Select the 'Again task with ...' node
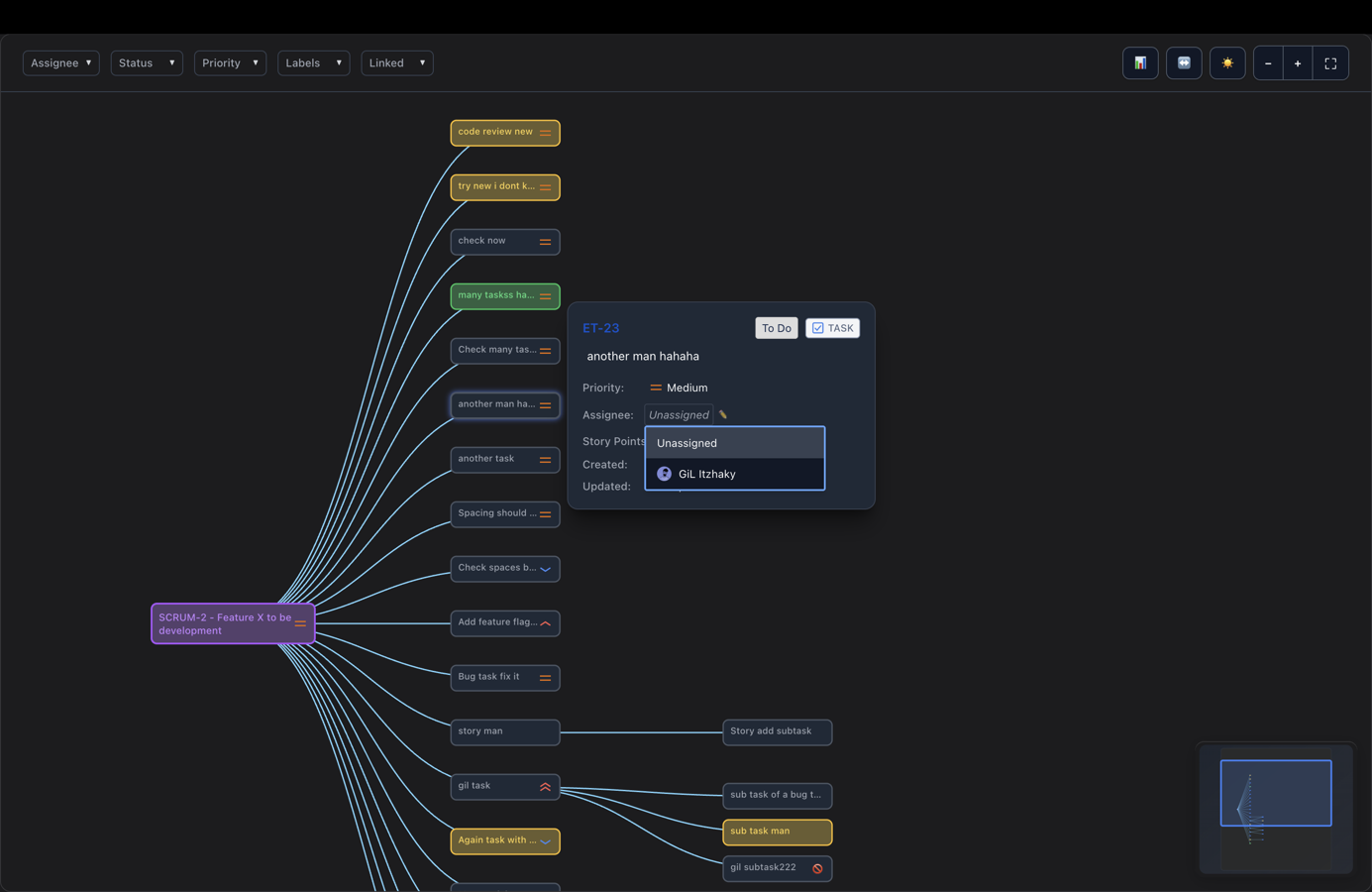The width and height of the screenshot is (1372, 892). click(x=505, y=841)
